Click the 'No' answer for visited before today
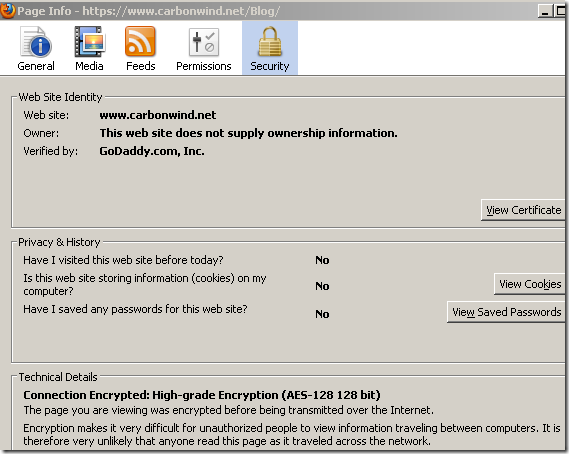 [x=322, y=260]
